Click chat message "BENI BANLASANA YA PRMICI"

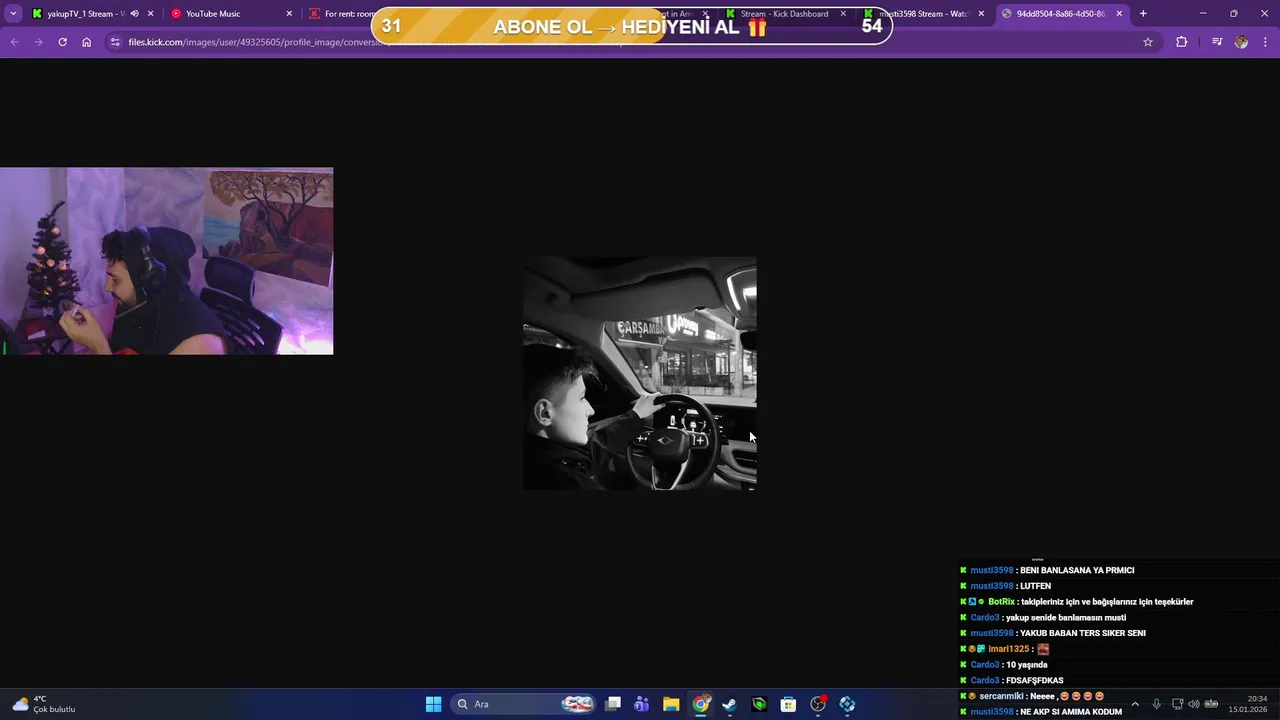1077,570
